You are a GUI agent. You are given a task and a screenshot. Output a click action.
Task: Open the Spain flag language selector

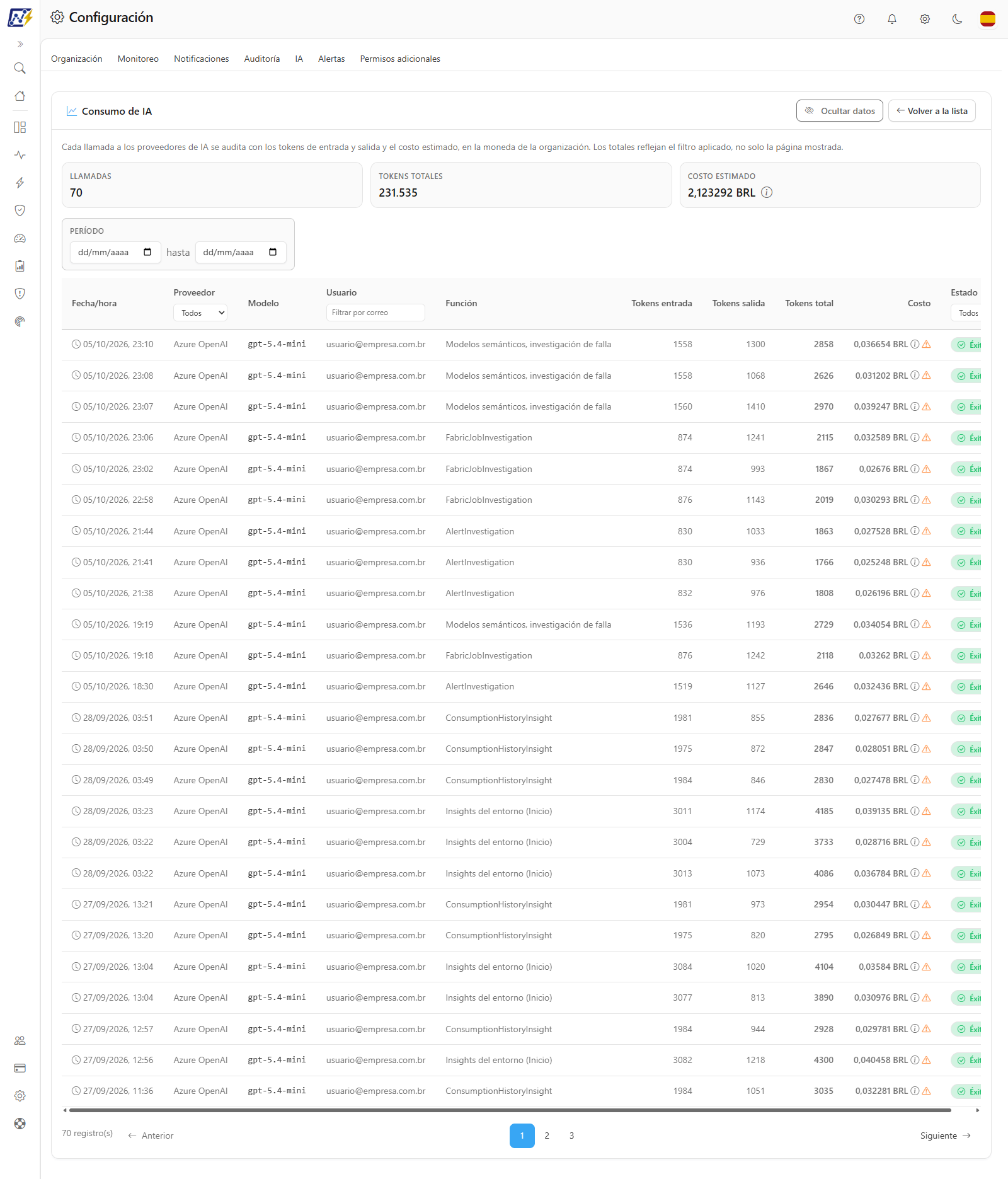988,19
